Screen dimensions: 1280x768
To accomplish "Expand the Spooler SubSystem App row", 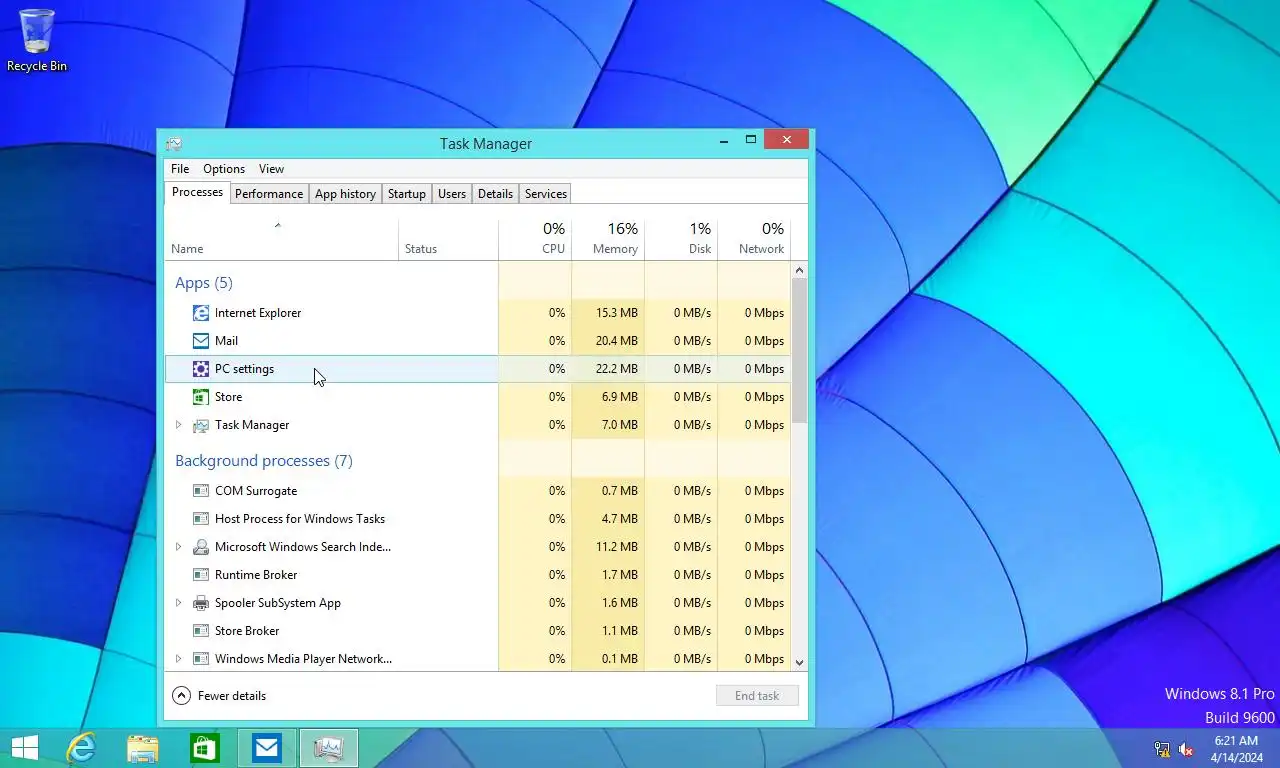I will click(179, 603).
